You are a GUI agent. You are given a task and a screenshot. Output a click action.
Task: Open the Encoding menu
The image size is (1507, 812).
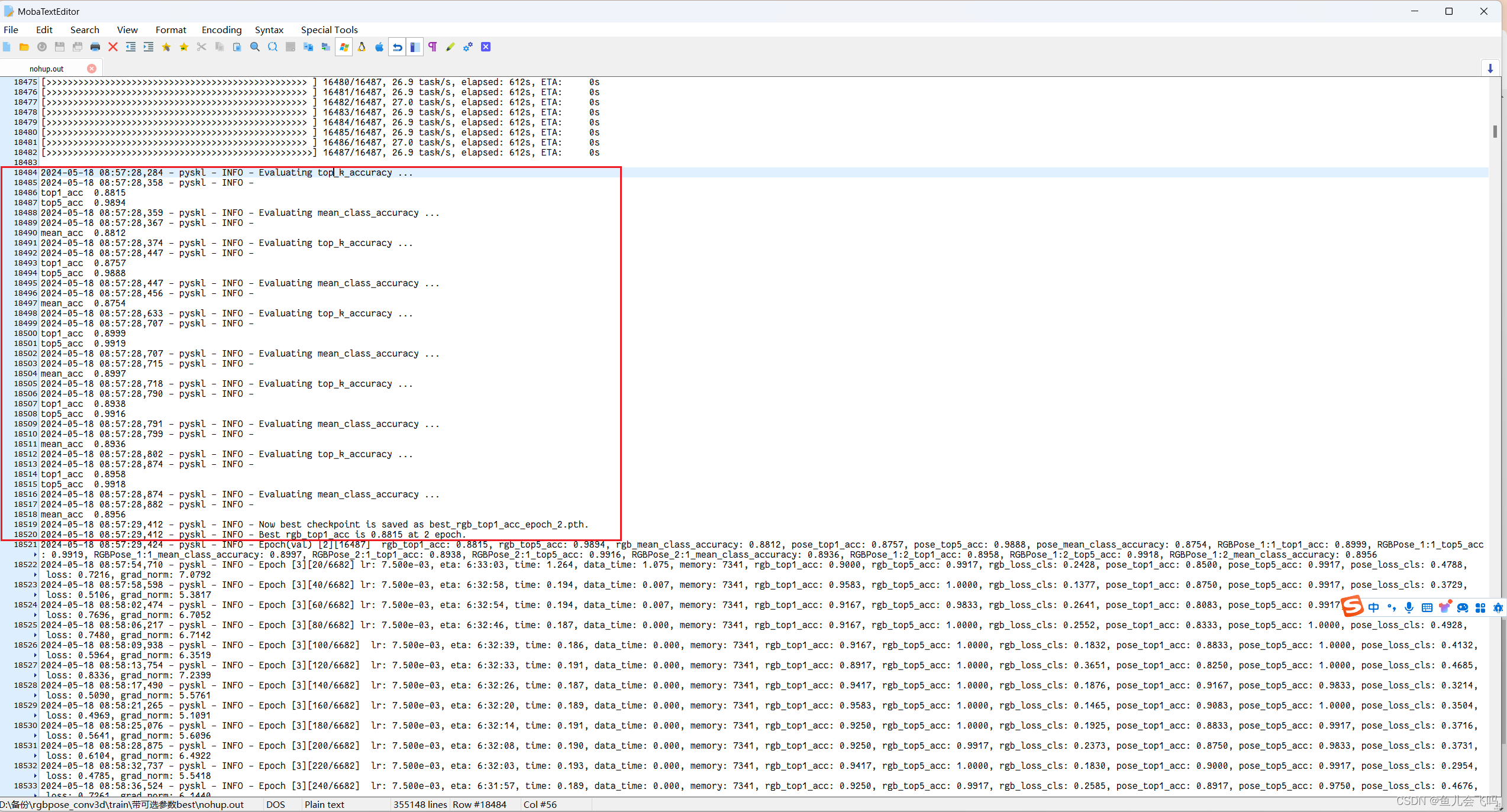tap(221, 30)
